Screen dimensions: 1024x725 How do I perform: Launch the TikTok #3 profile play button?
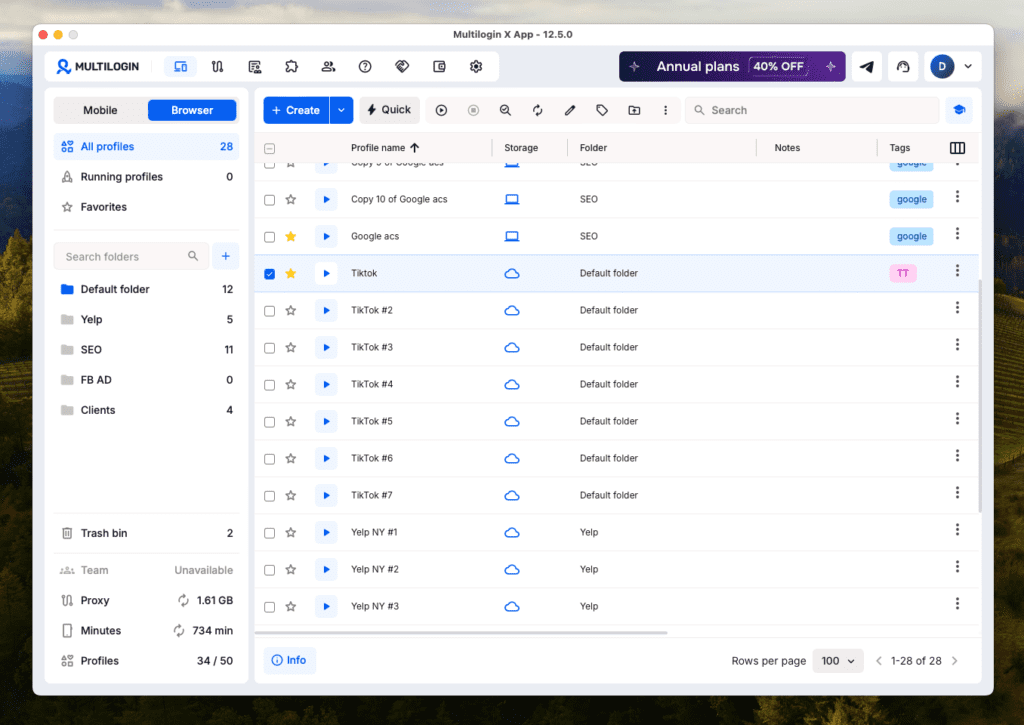(x=326, y=347)
